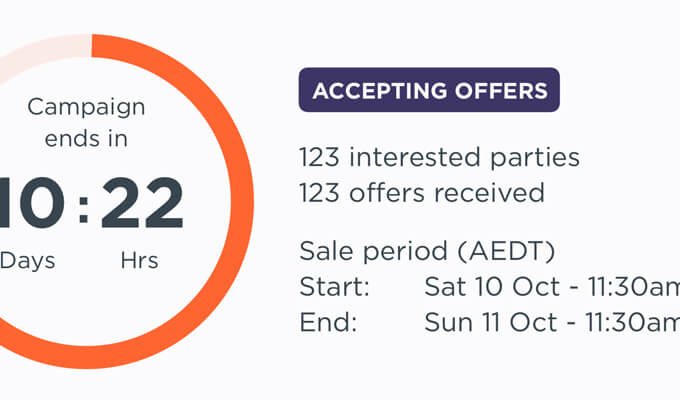680x400 pixels.
Task: Click the Hrs label under countdown
Action: click(x=139, y=260)
